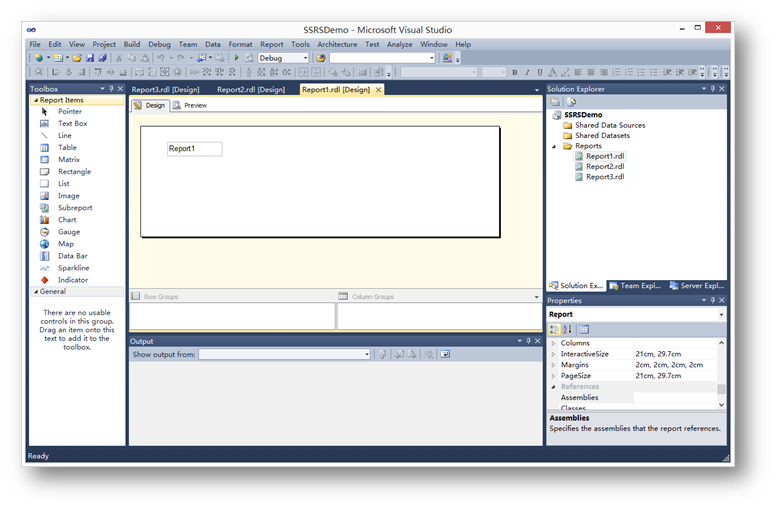Click the green Start Debugging arrow
This screenshot has width=777, height=509.
coord(236,58)
